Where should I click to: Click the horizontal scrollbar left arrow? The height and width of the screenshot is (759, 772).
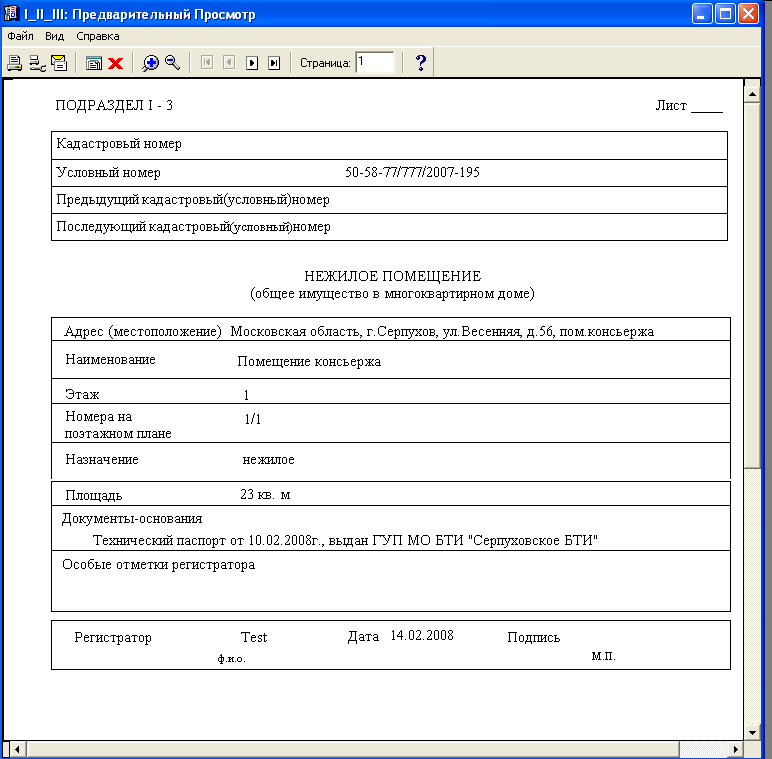(17, 750)
